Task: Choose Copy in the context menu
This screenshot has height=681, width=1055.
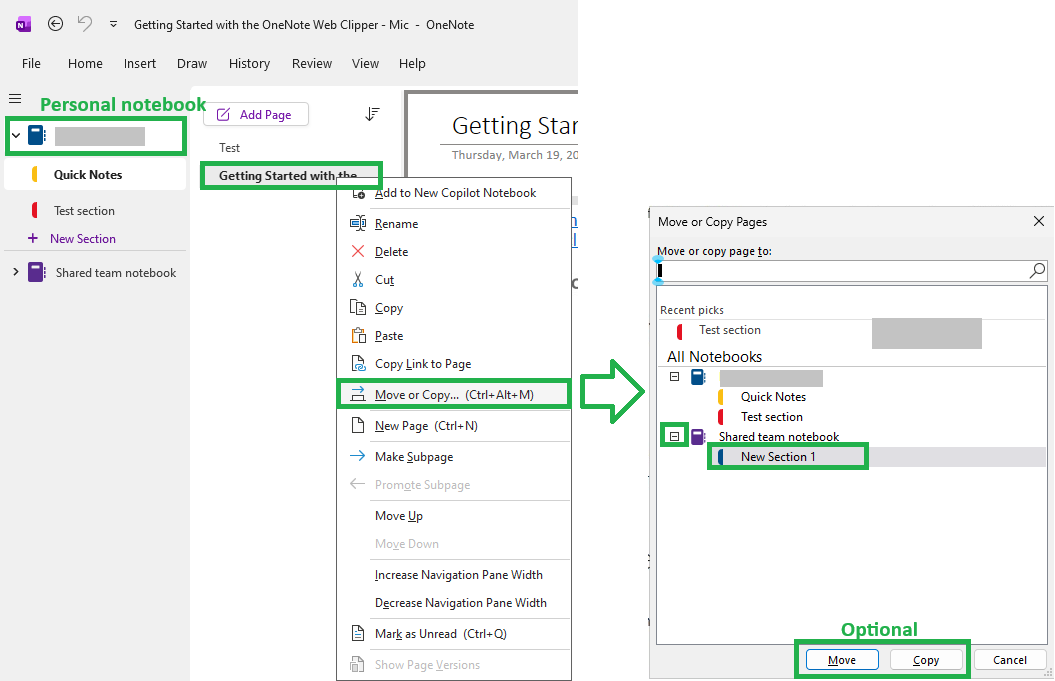Action: point(454,308)
